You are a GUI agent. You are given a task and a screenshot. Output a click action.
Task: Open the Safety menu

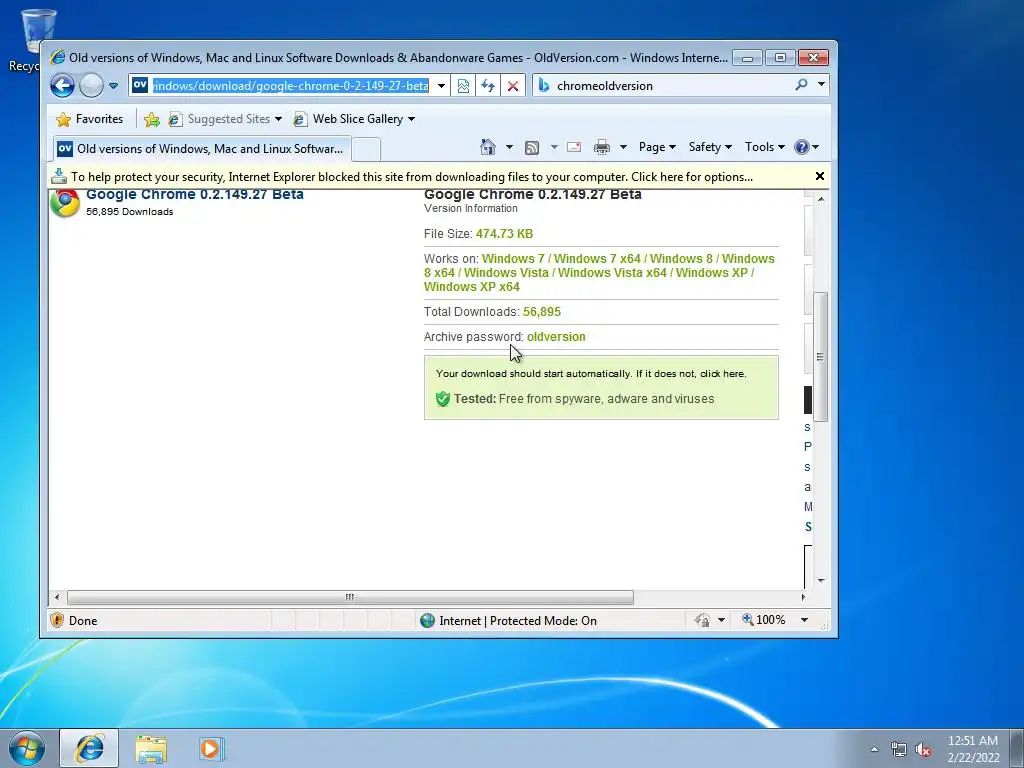(x=711, y=147)
